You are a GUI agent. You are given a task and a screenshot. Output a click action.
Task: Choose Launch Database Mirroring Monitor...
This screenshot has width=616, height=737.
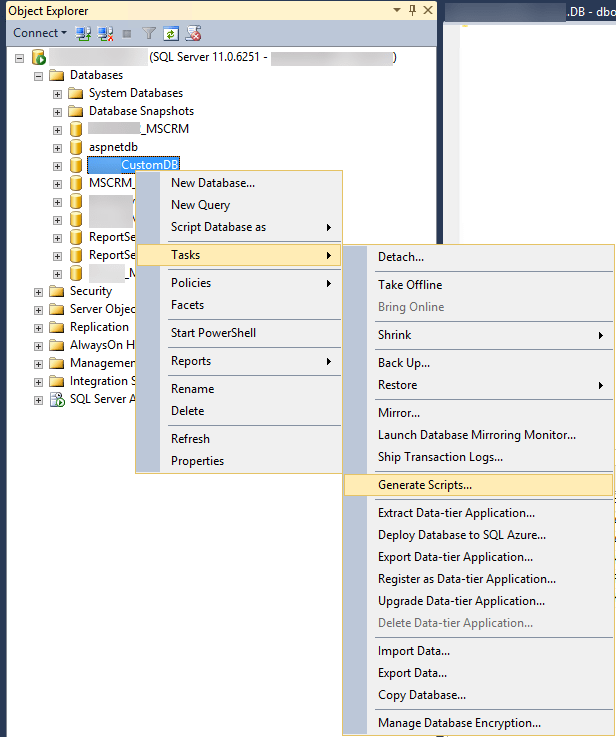(x=478, y=435)
